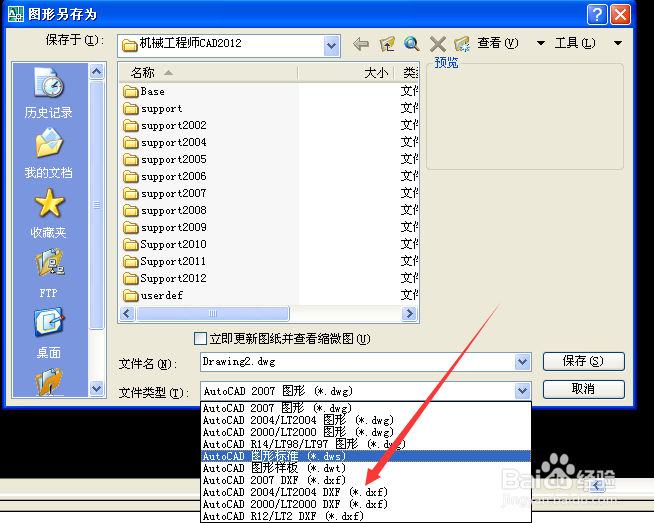
Task: Select the support2007 folder
Action: [x=165, y=194]
